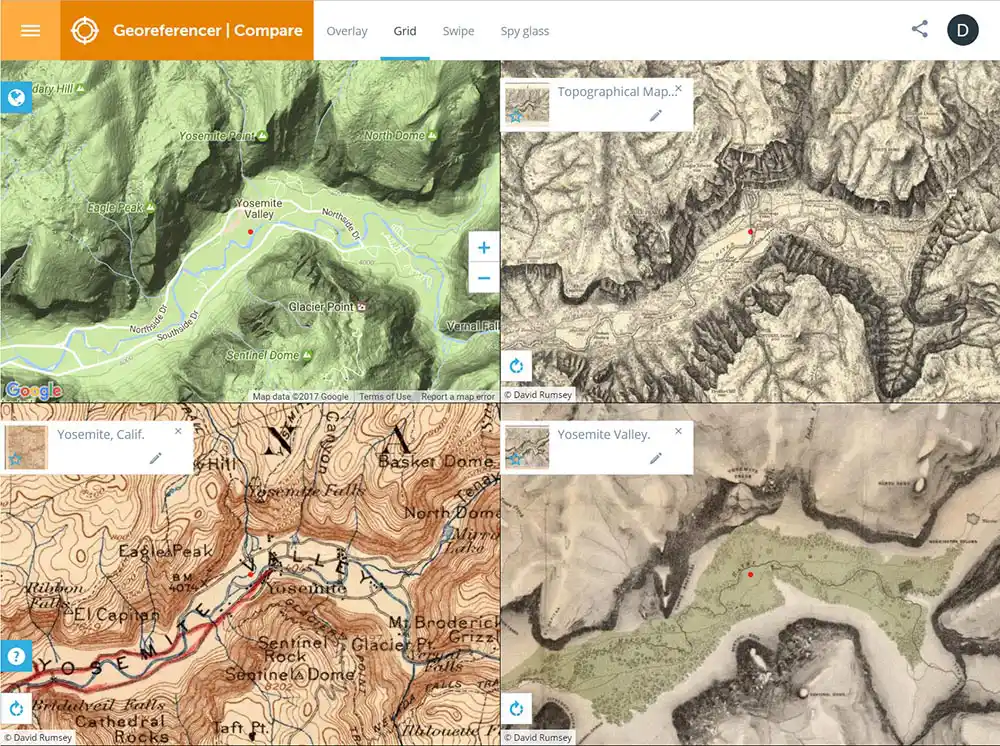Edit the Yosemite Valley. map with pencil
This screenshot has width=1000, height=746.
pos(656,458)
